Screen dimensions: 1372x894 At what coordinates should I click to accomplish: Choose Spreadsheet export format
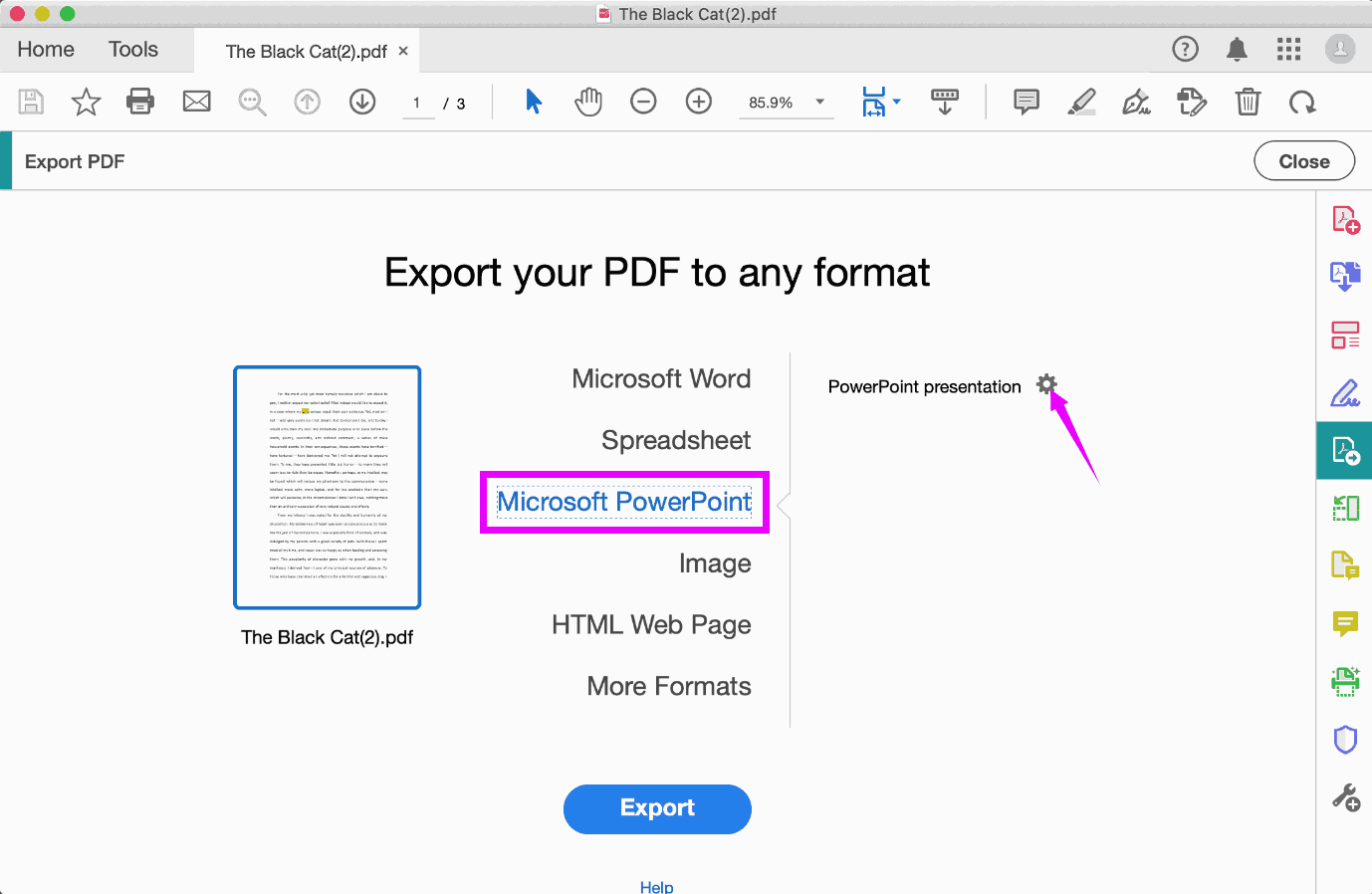tap(676, 440)
